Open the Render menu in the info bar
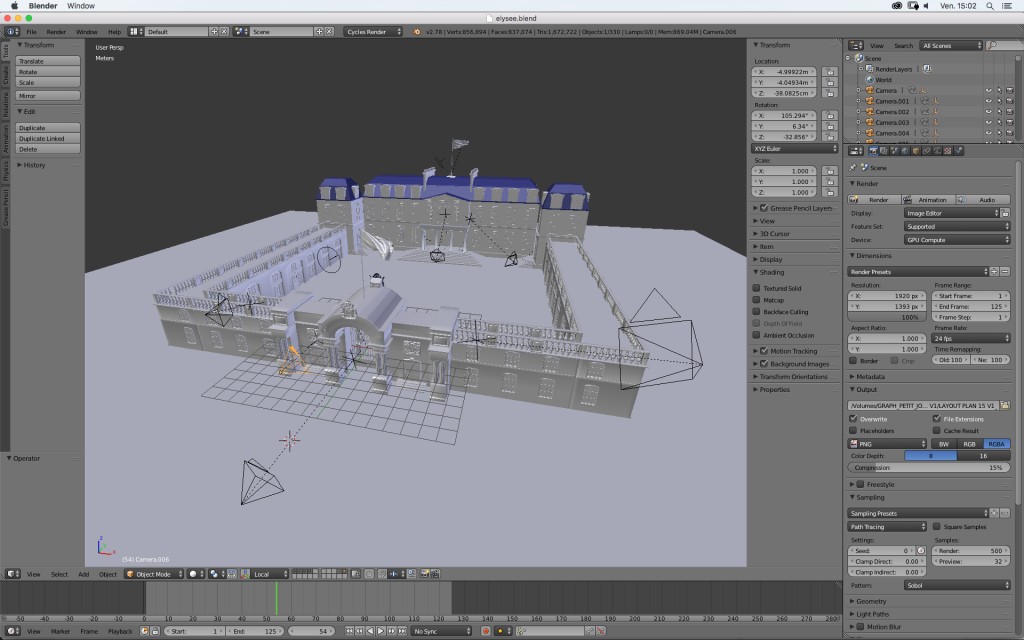 tap(55, 31)
